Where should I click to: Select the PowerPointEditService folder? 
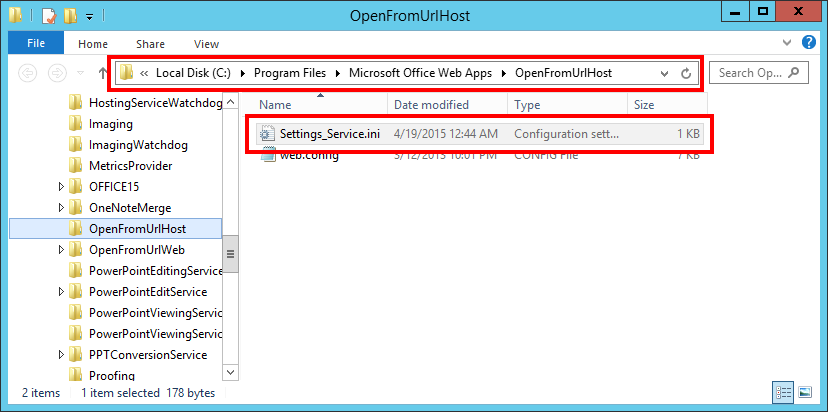[148, 292]
